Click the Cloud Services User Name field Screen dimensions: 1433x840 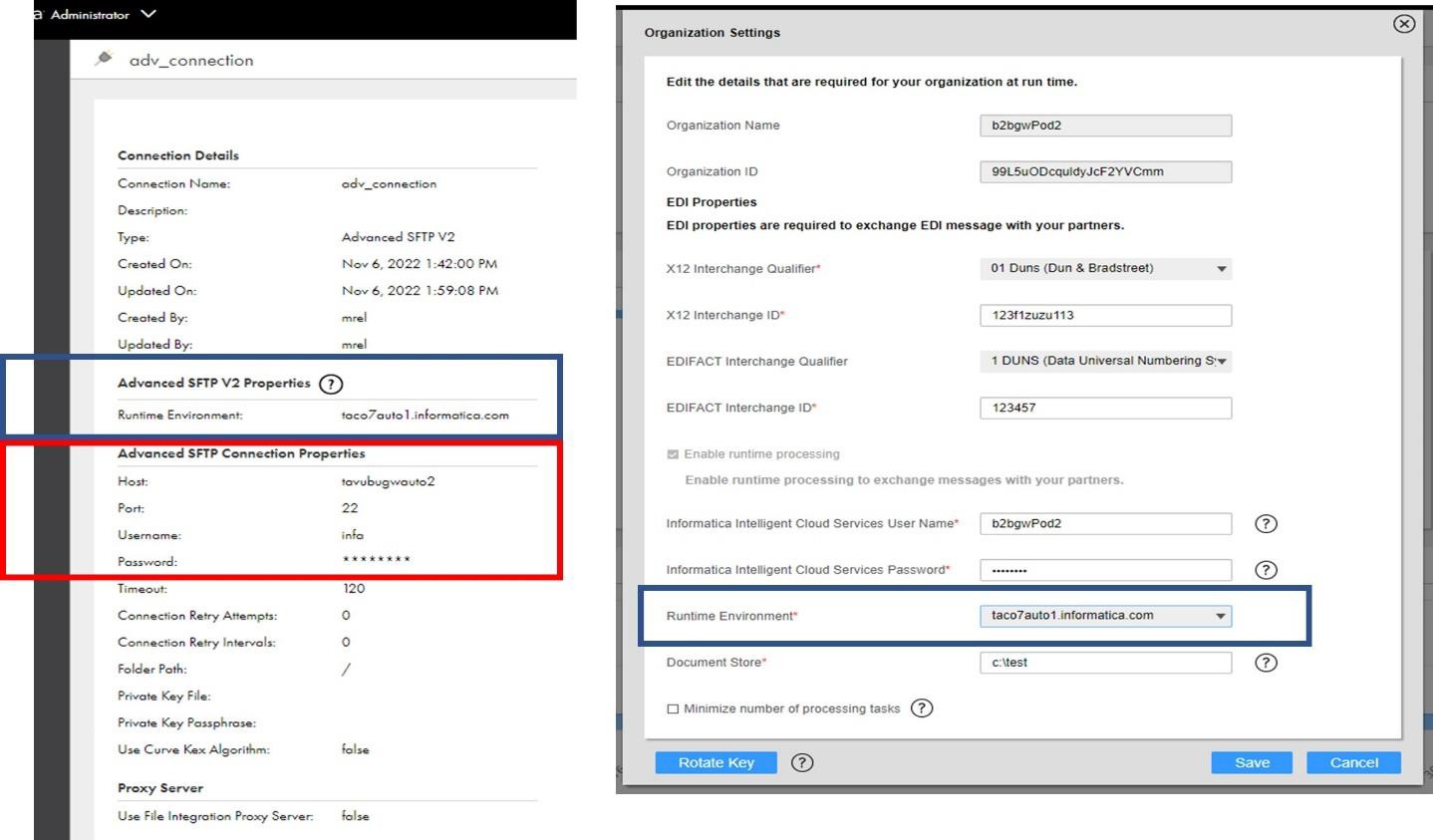[x=1105, y=524]
